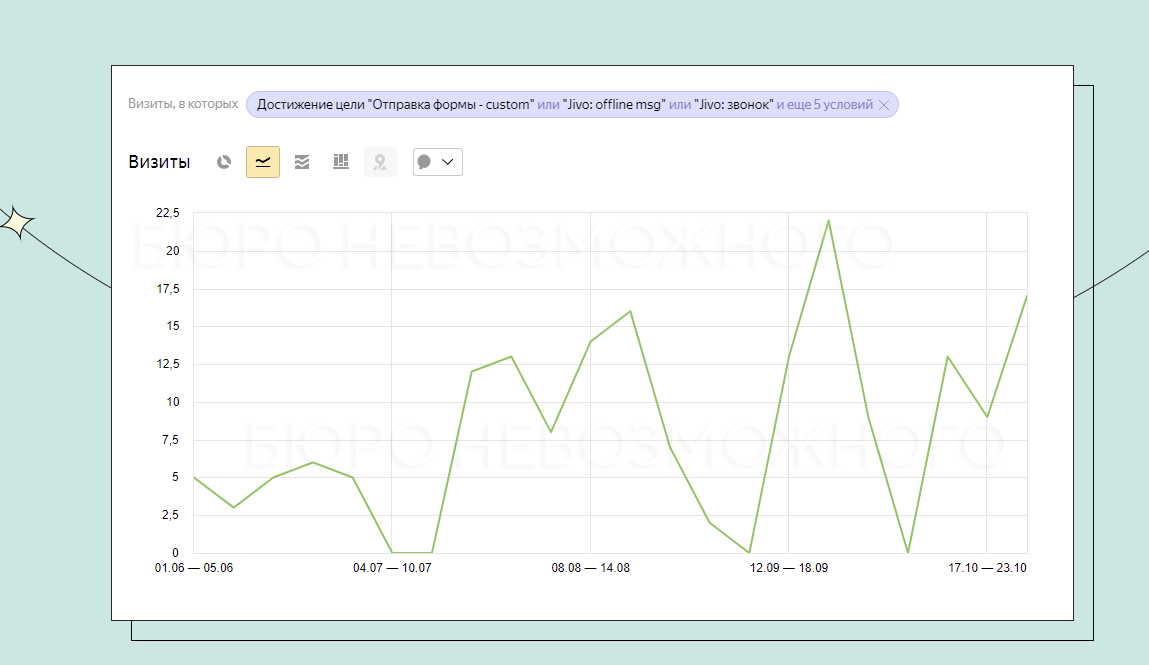The image size is (1149, 665).
Task: Select the line chart view icon
Action: point(263,162)
